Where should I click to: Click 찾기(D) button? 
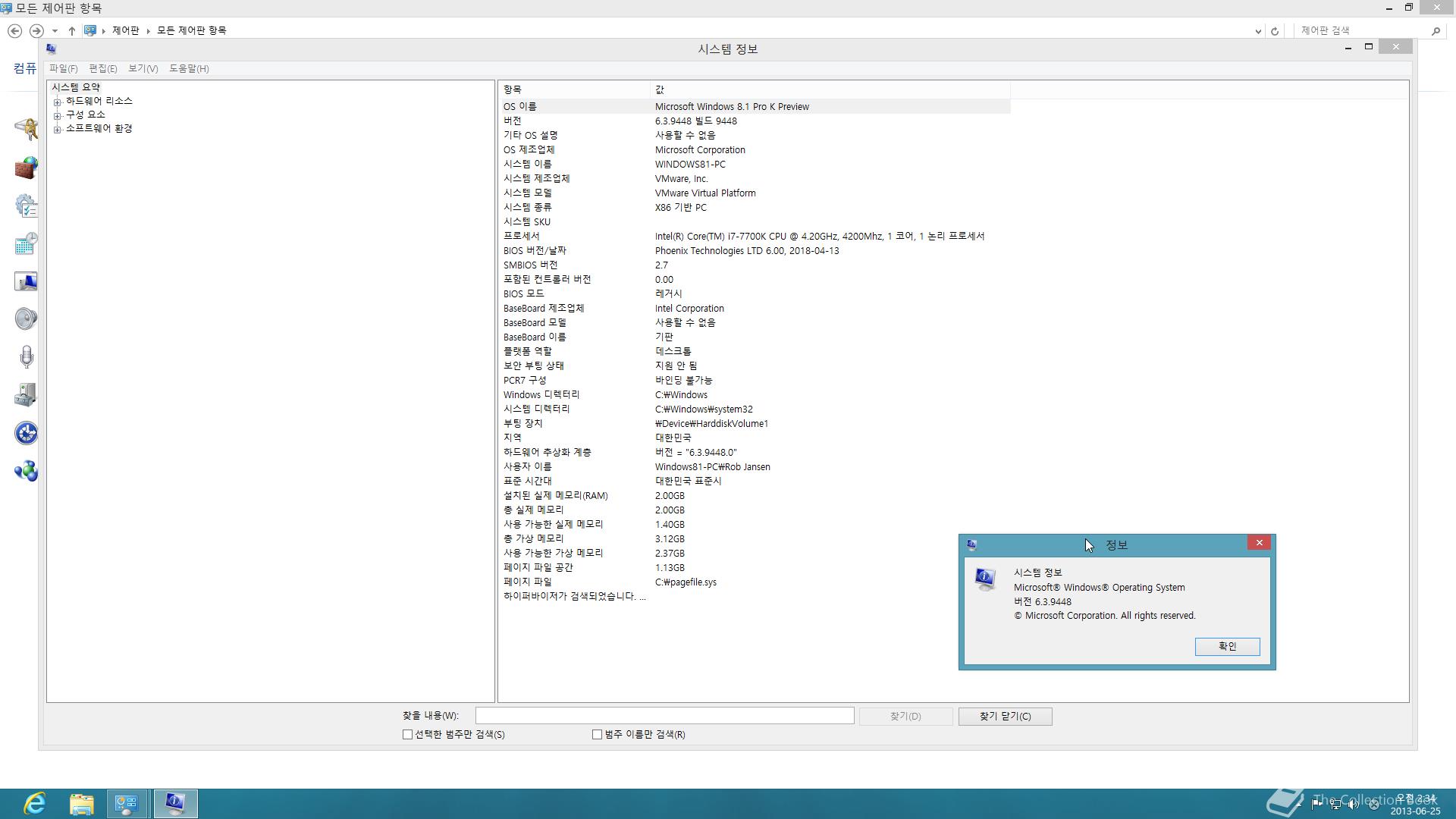(x=905, y=716)
